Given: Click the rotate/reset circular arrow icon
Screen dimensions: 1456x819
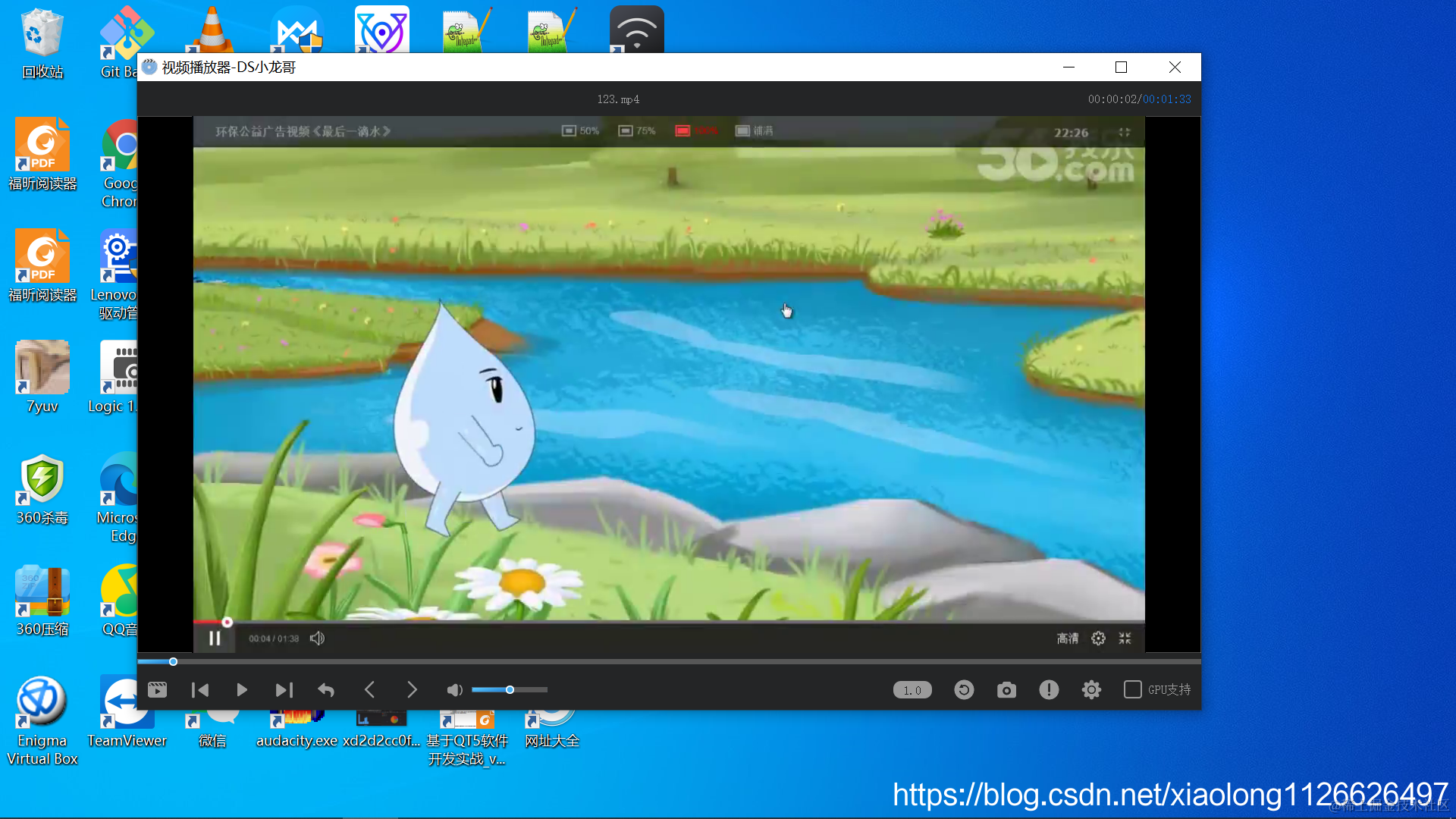Looking at the screenshot, I should (964, 689).
